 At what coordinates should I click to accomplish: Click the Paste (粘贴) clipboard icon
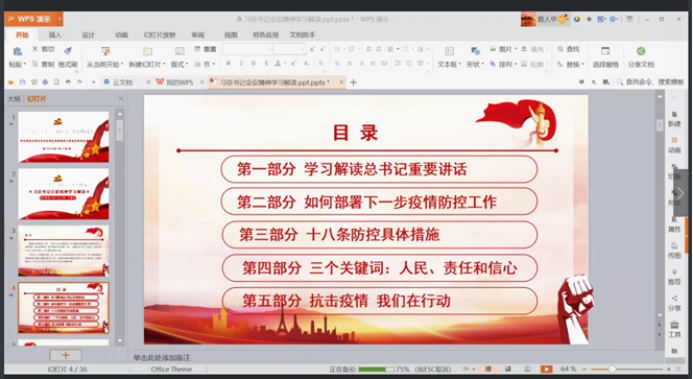[17, 51]
